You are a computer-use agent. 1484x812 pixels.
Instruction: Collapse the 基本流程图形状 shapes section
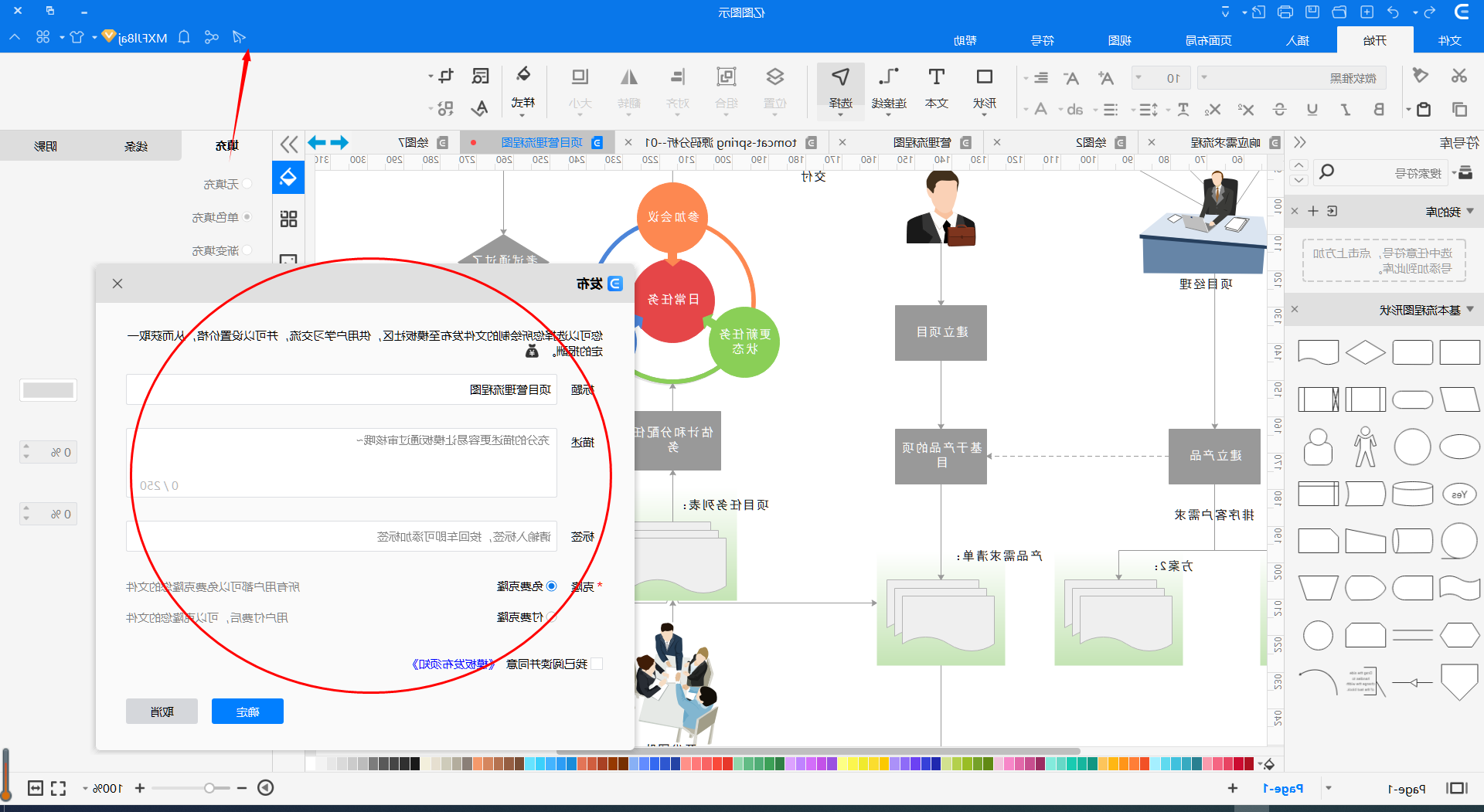[1470, 310]
